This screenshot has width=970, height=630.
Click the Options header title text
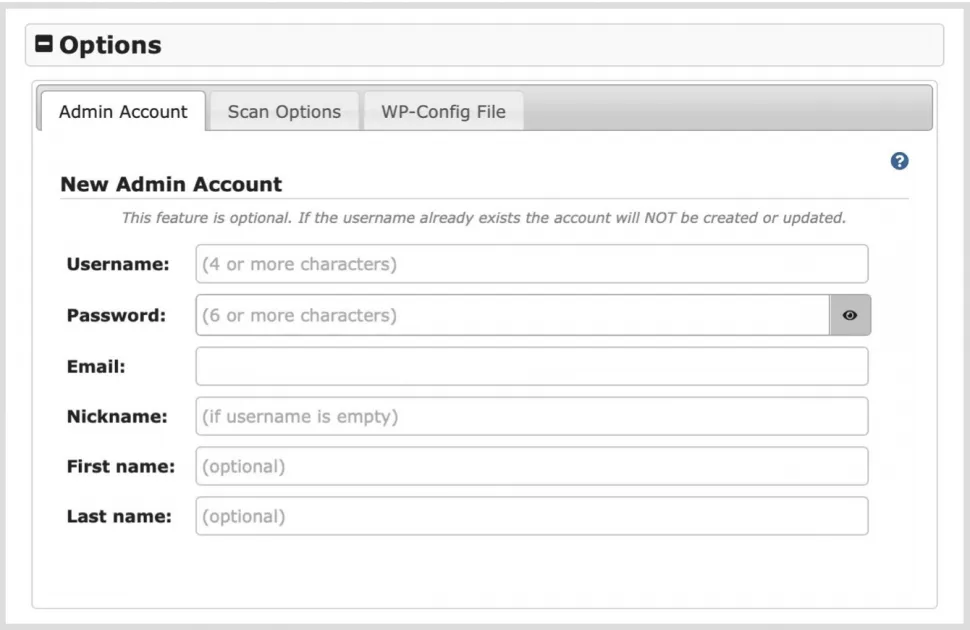point(110,45)
